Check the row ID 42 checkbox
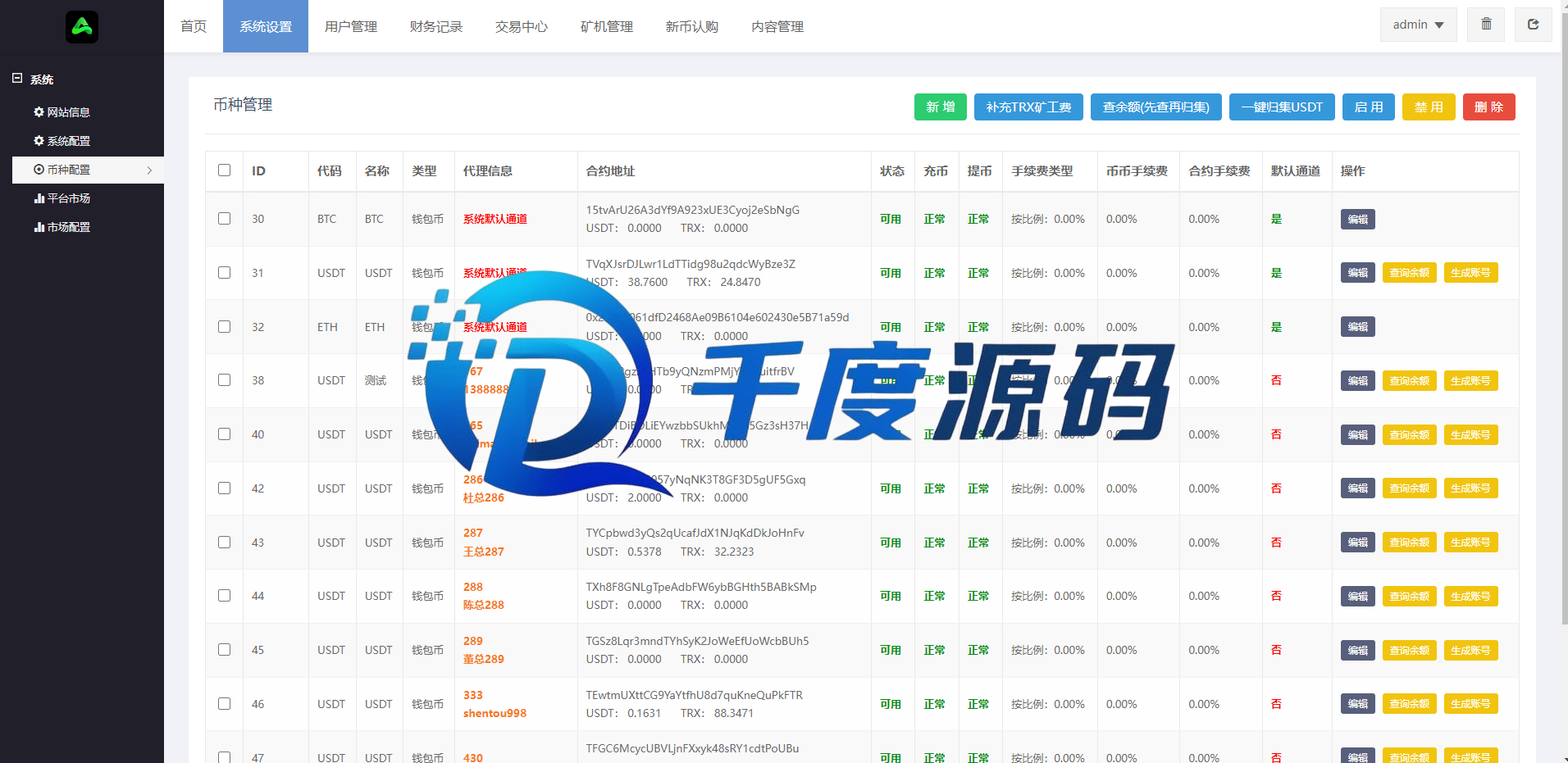The image size is (1568, 763). (224, 488)
